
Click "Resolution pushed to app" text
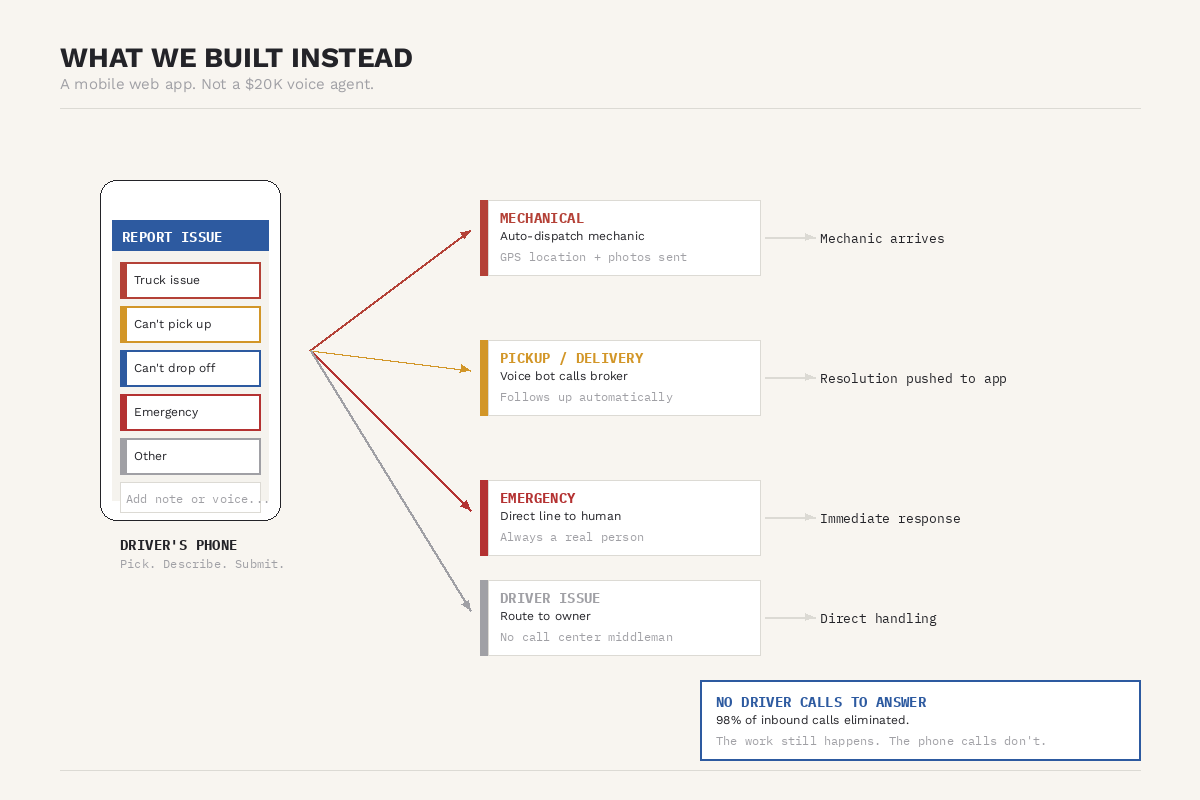[x=913, y=378]
